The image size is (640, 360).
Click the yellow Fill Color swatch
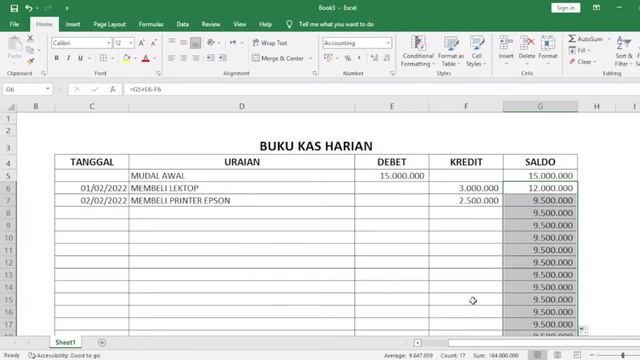tap(127, 58)
